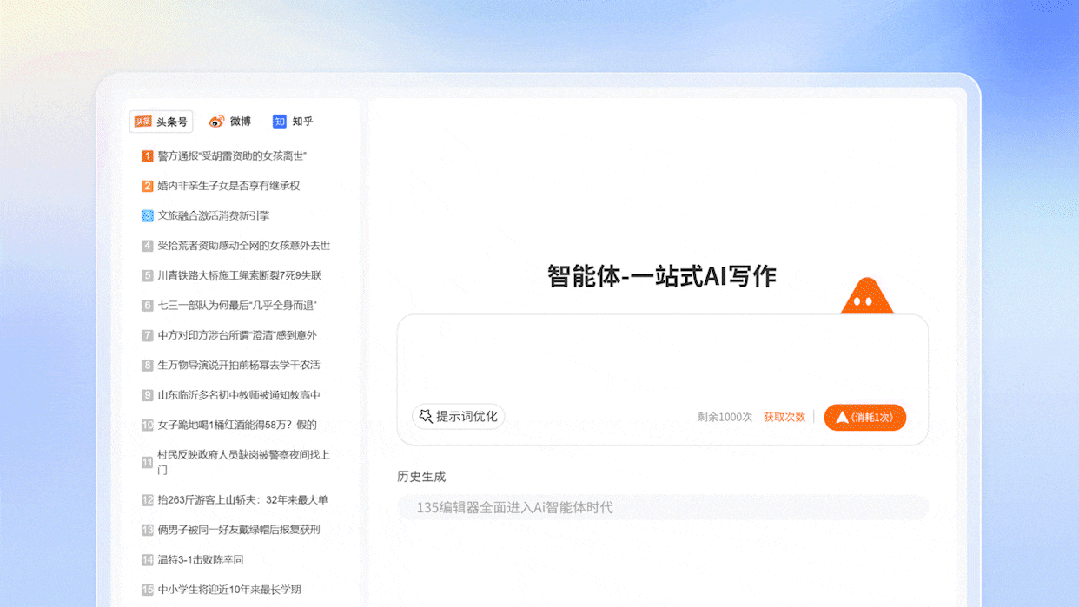Open hot topic 6 七三一部队为何最后几乎全身而退
This screenshot has width=1079, height=607.
[237, 306]
